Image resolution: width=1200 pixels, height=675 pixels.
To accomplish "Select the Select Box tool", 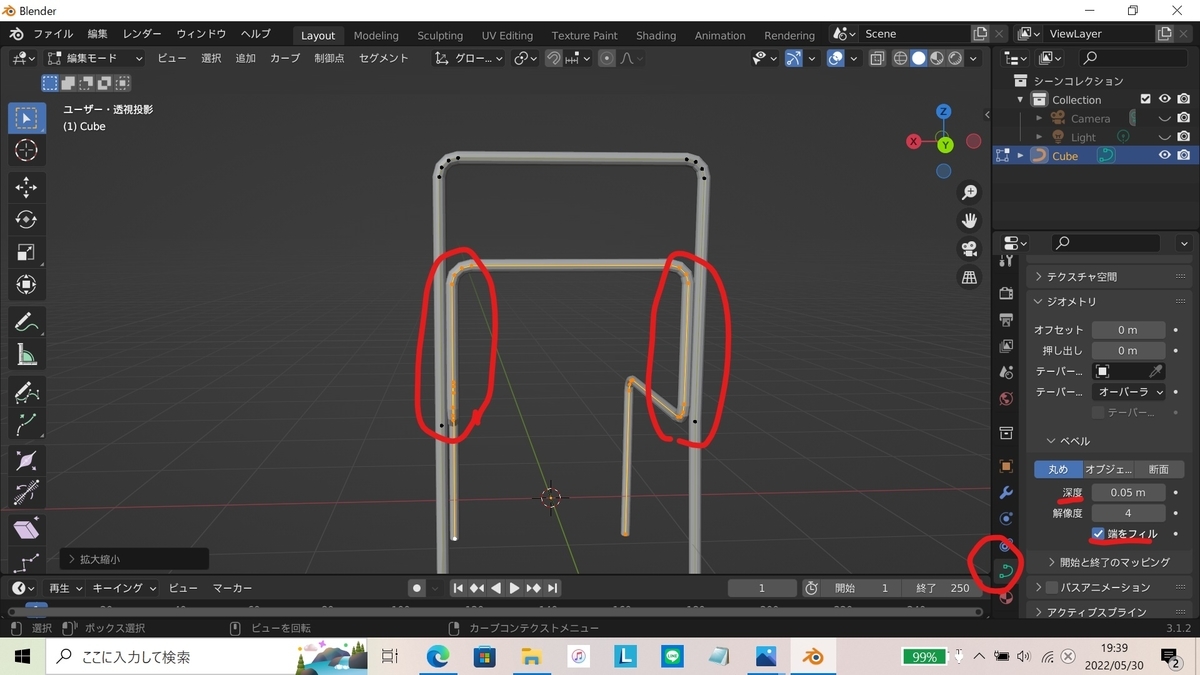I will click(27, 118).
